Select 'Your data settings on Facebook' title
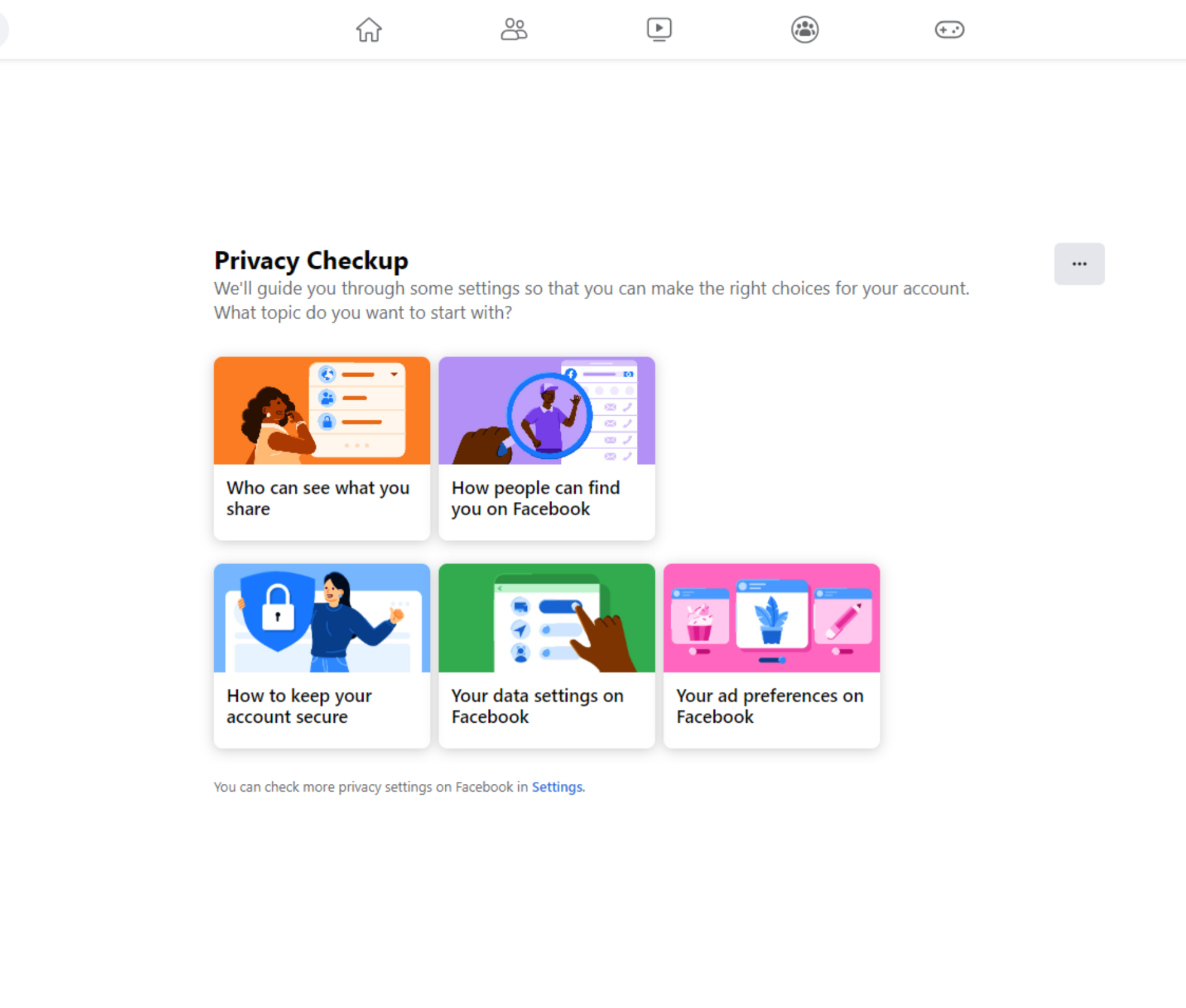 [537, 706]
